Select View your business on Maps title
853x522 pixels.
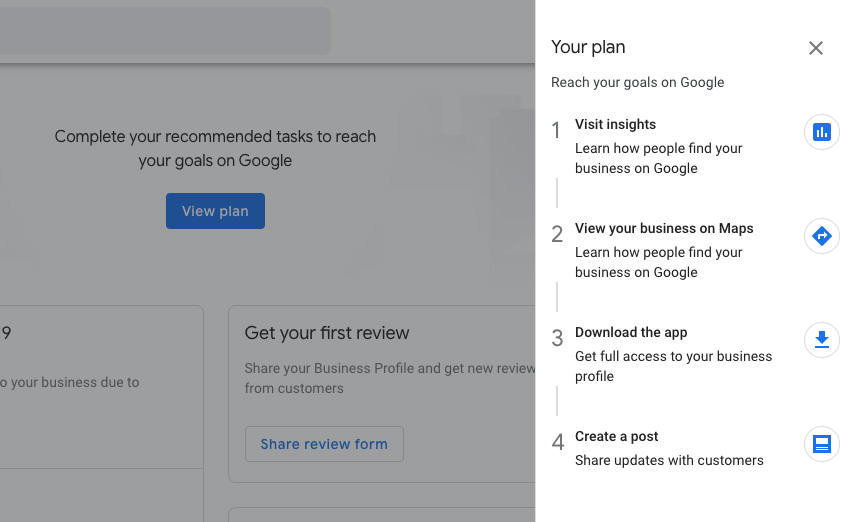click(664, 228)
